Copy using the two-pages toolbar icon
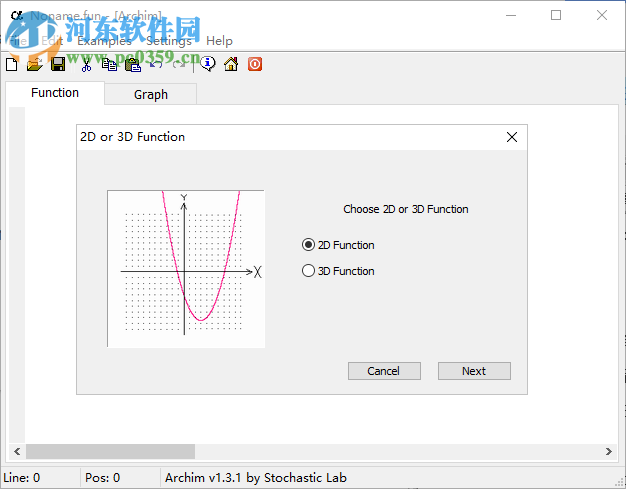The width and height of the screenshot is (626, 489). click(x=109, y=64)
